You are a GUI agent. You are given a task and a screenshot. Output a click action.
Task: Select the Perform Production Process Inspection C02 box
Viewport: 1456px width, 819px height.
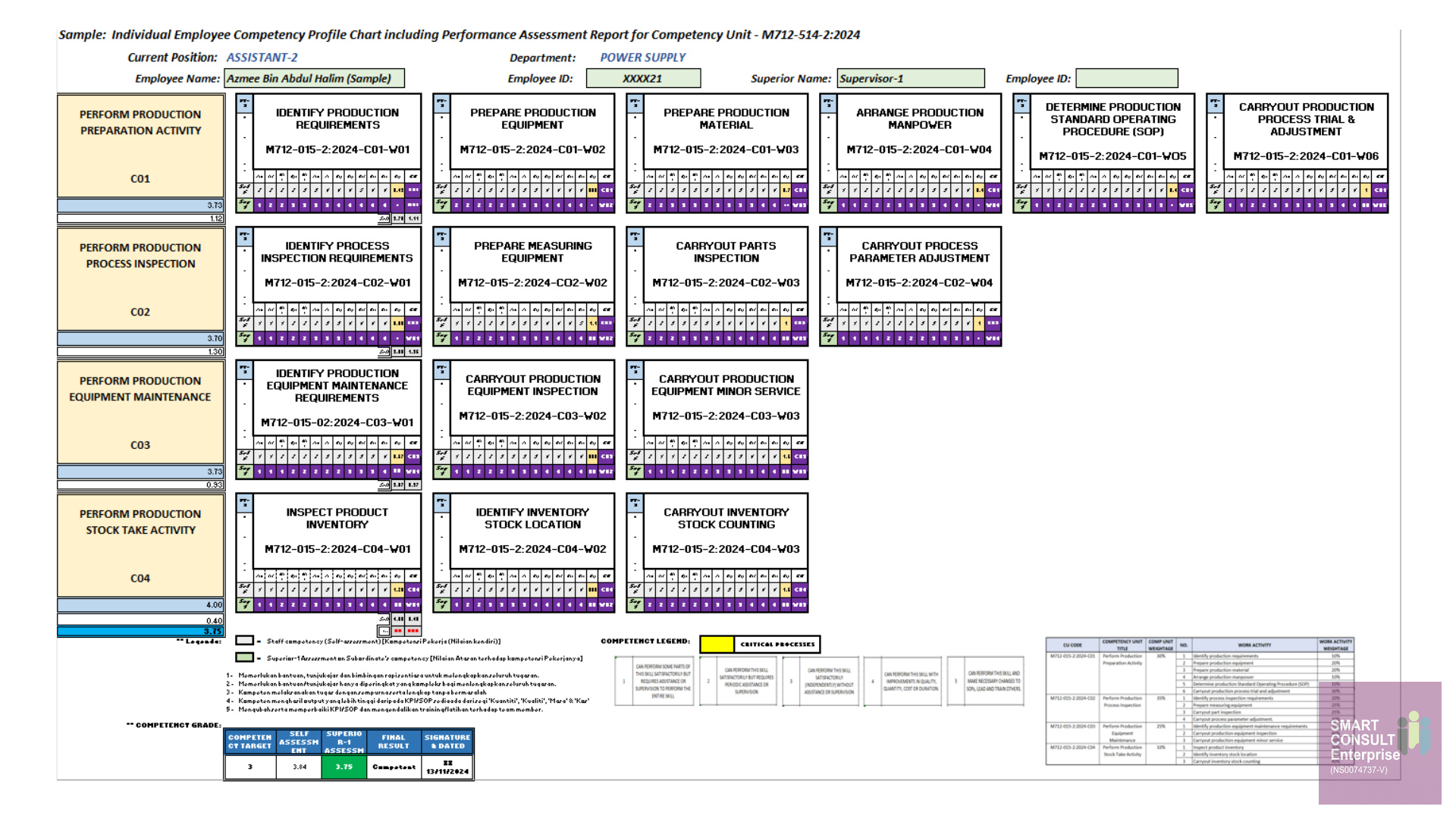pos(140,279)
